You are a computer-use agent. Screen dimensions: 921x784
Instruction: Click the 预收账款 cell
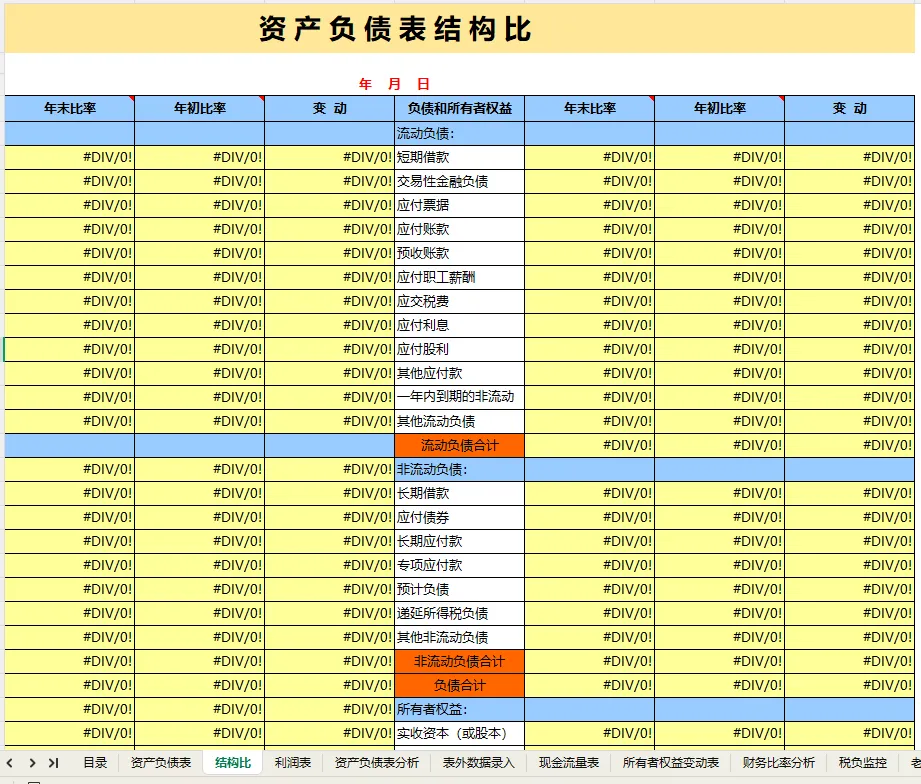coord(459,253)
